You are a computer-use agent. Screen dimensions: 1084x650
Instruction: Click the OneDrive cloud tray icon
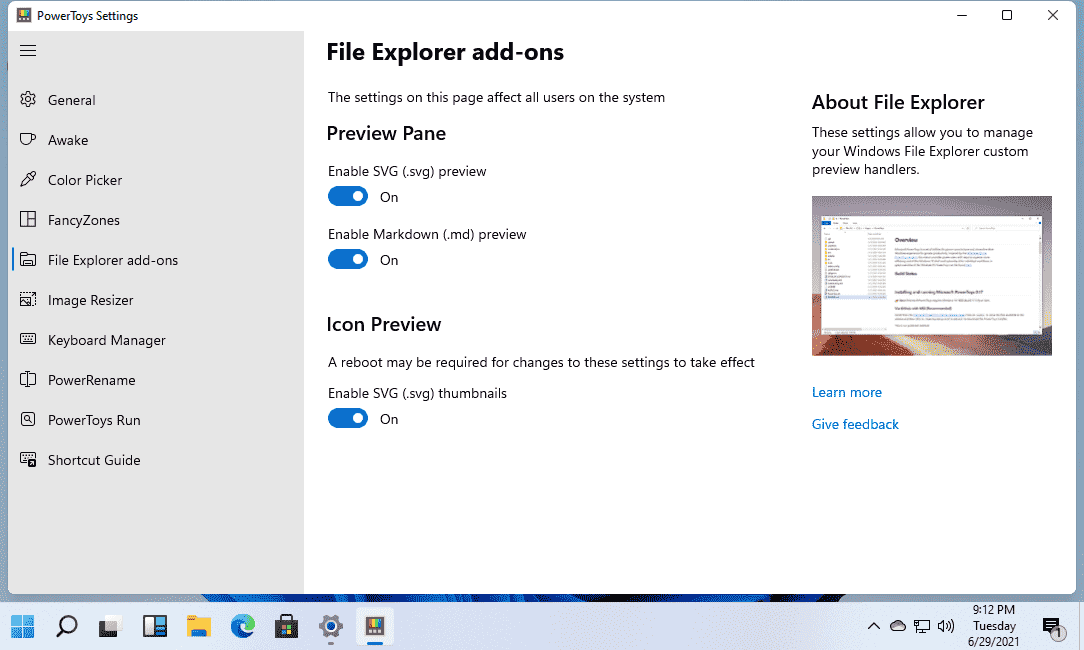point(897,626)
